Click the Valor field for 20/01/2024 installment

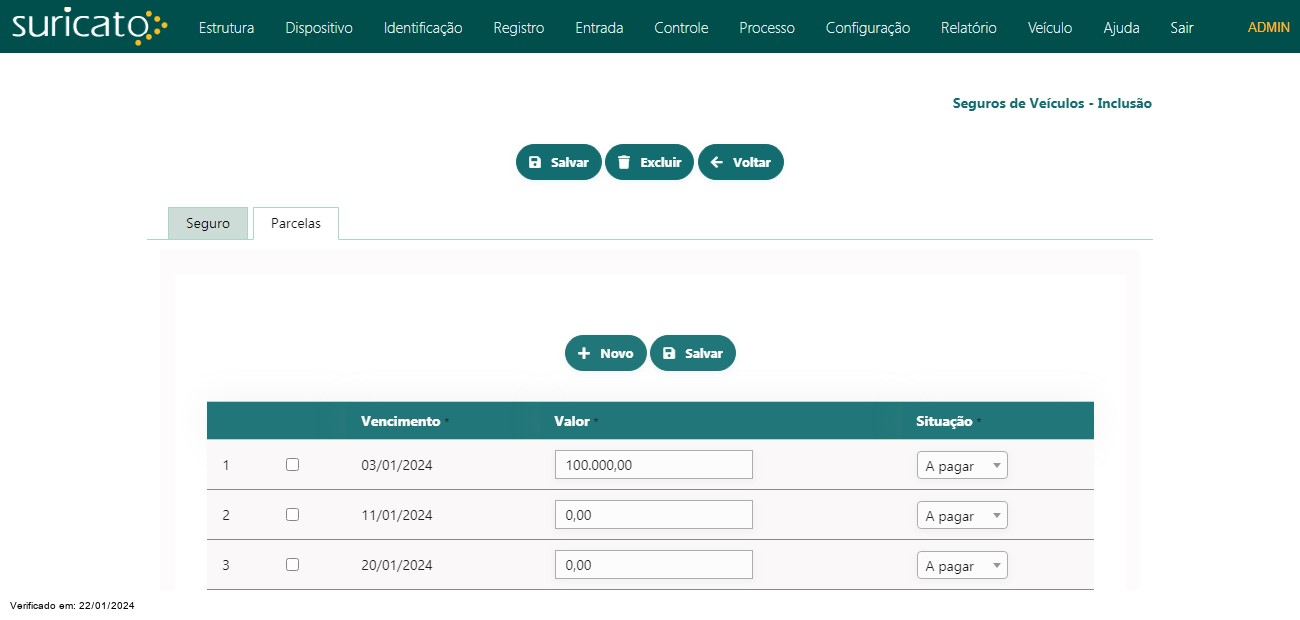click(653, 565)
